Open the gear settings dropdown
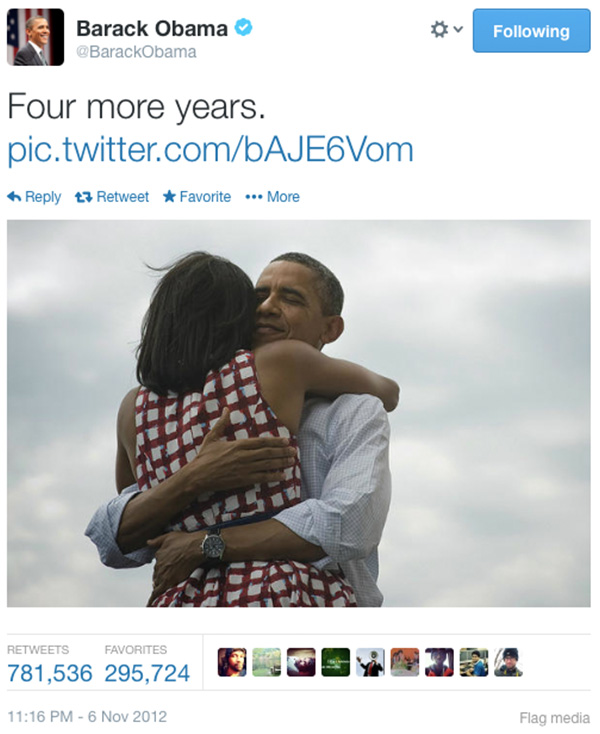This screenshot has height=734, width=600. click(x=446, y=29)
